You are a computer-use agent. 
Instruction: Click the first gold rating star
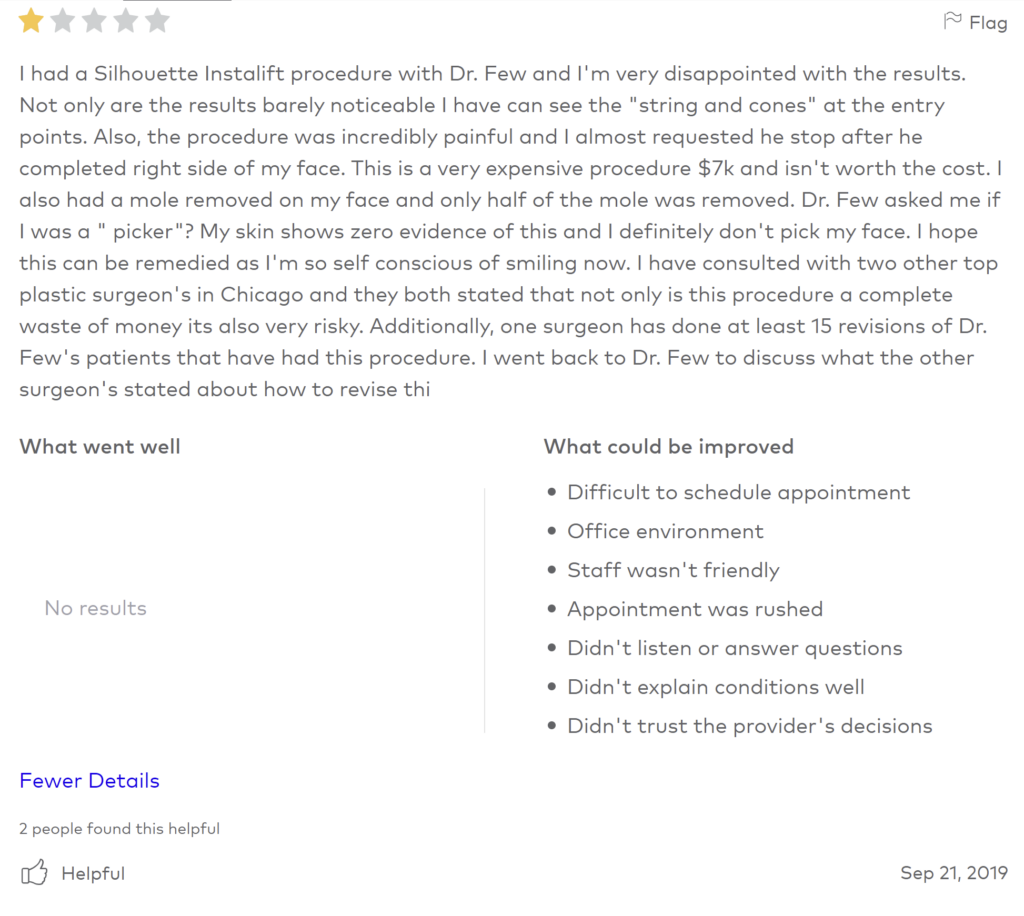[x=31, y=21]
